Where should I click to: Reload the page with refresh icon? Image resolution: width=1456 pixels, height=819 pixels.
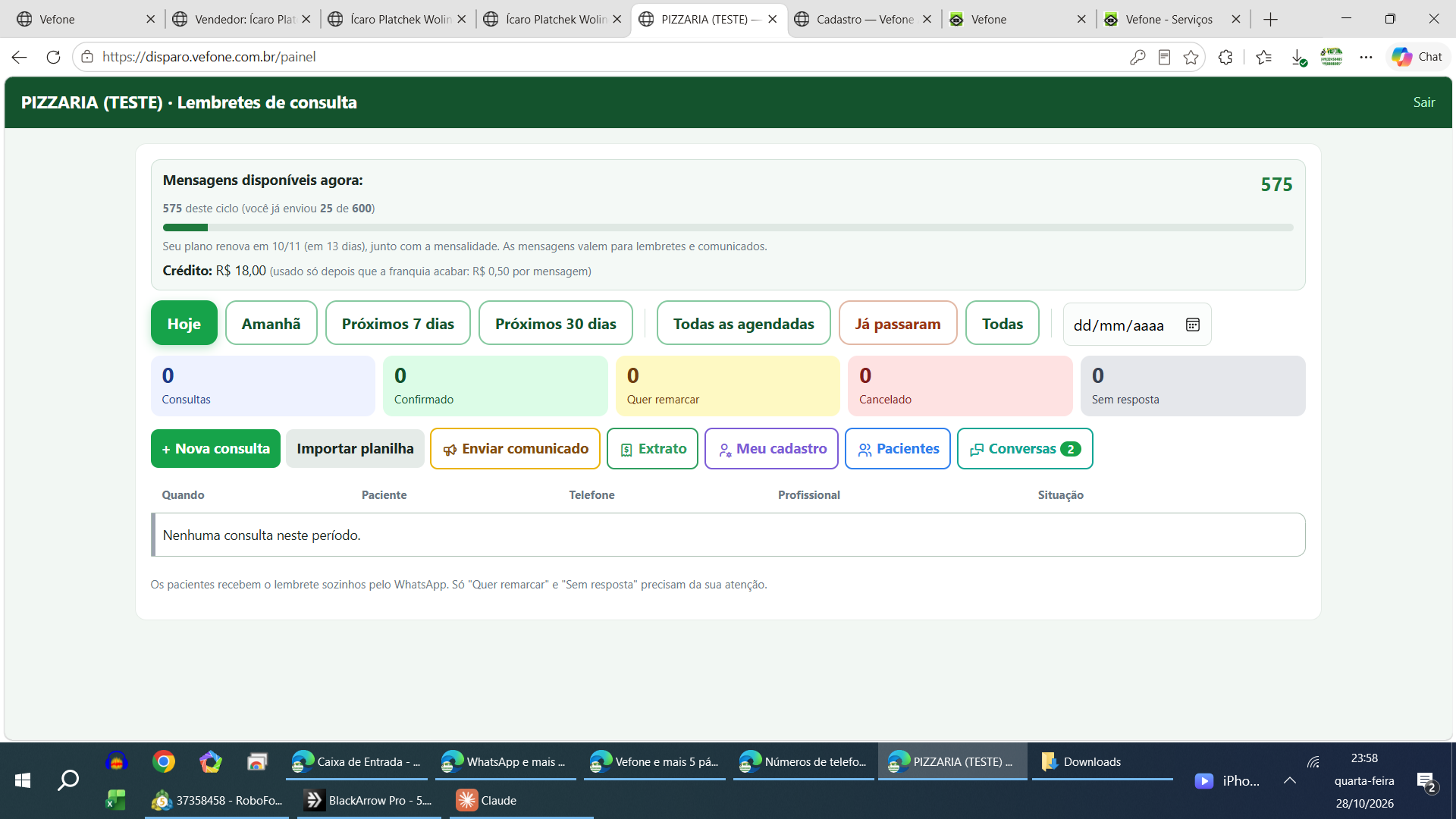(53, 57)
